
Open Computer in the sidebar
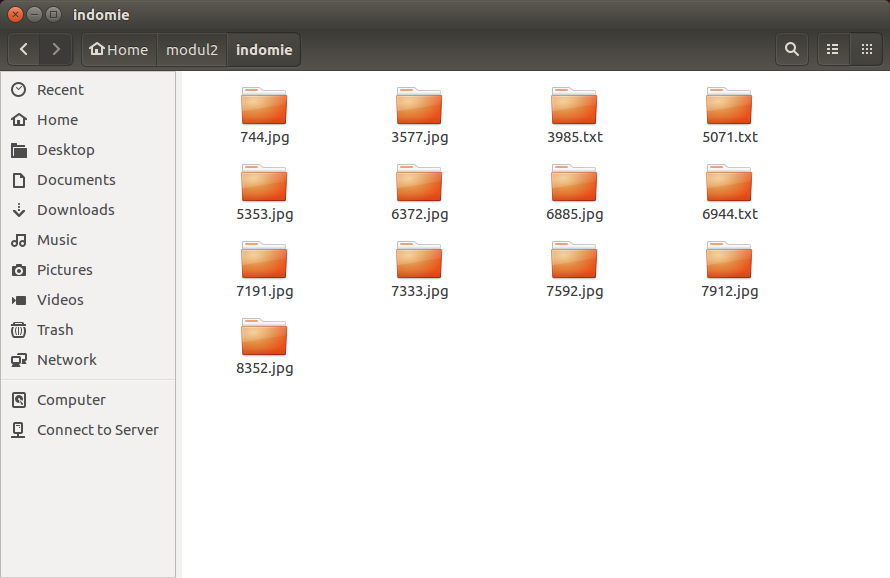pos(88,400)
